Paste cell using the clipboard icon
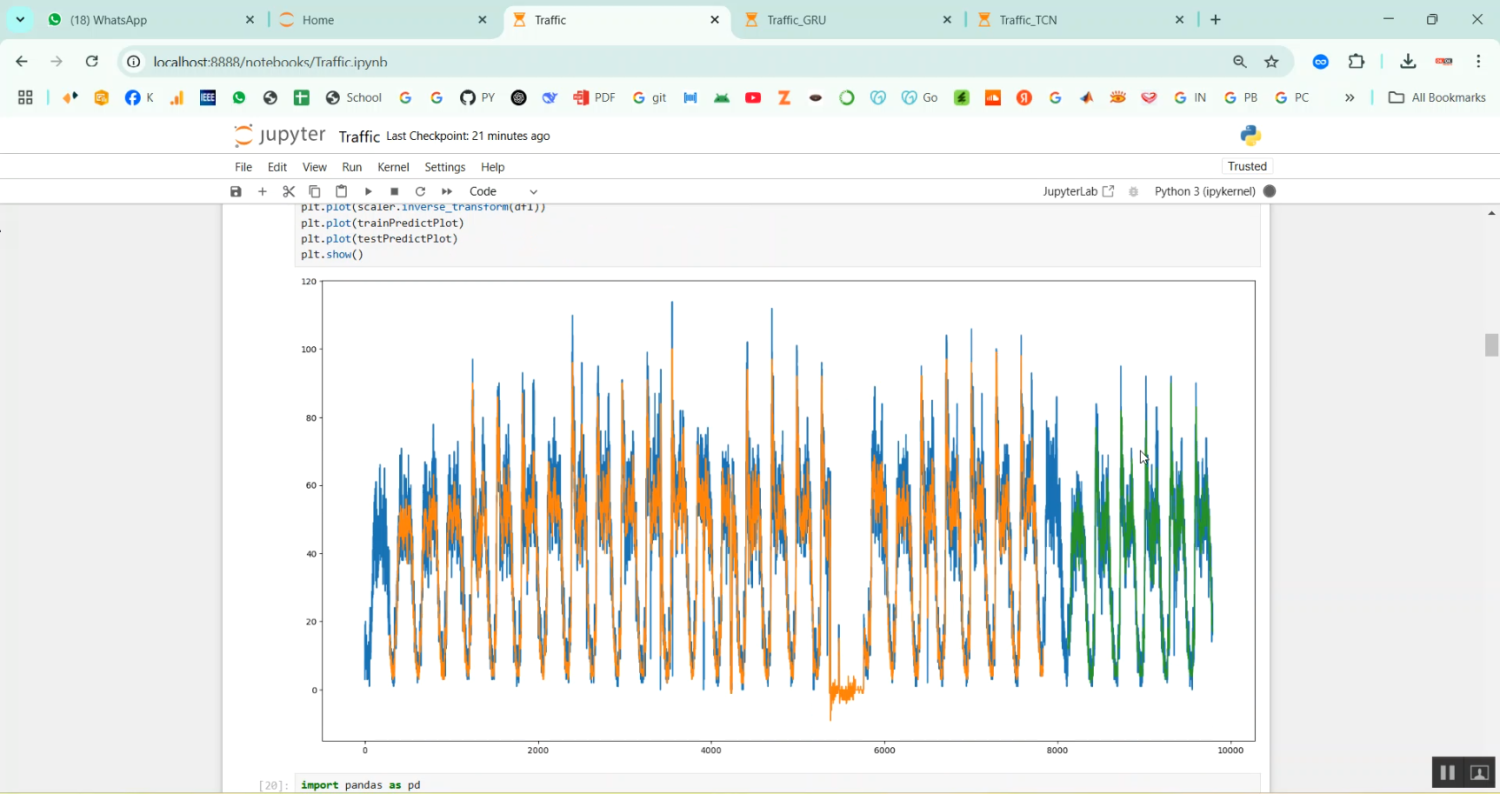Screen dimensions: 1500x794 coord(341,191)
